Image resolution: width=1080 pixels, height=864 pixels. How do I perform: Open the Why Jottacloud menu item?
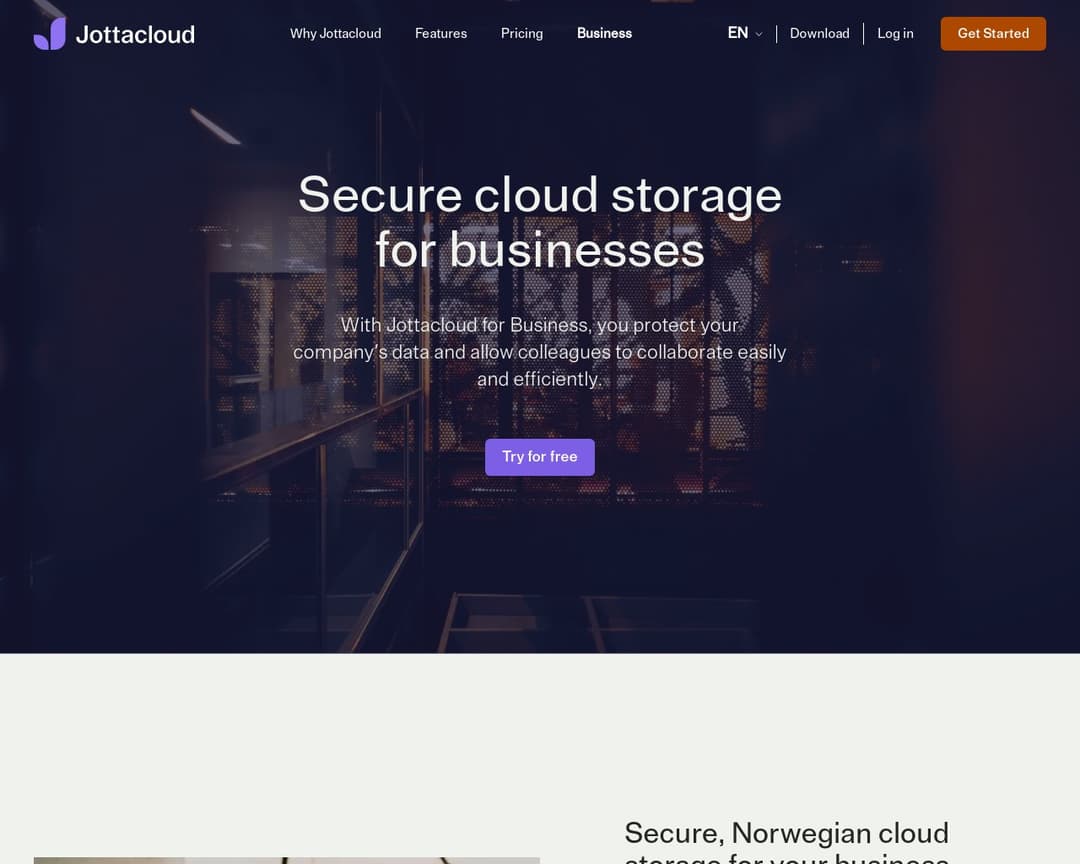pos(335,33)
